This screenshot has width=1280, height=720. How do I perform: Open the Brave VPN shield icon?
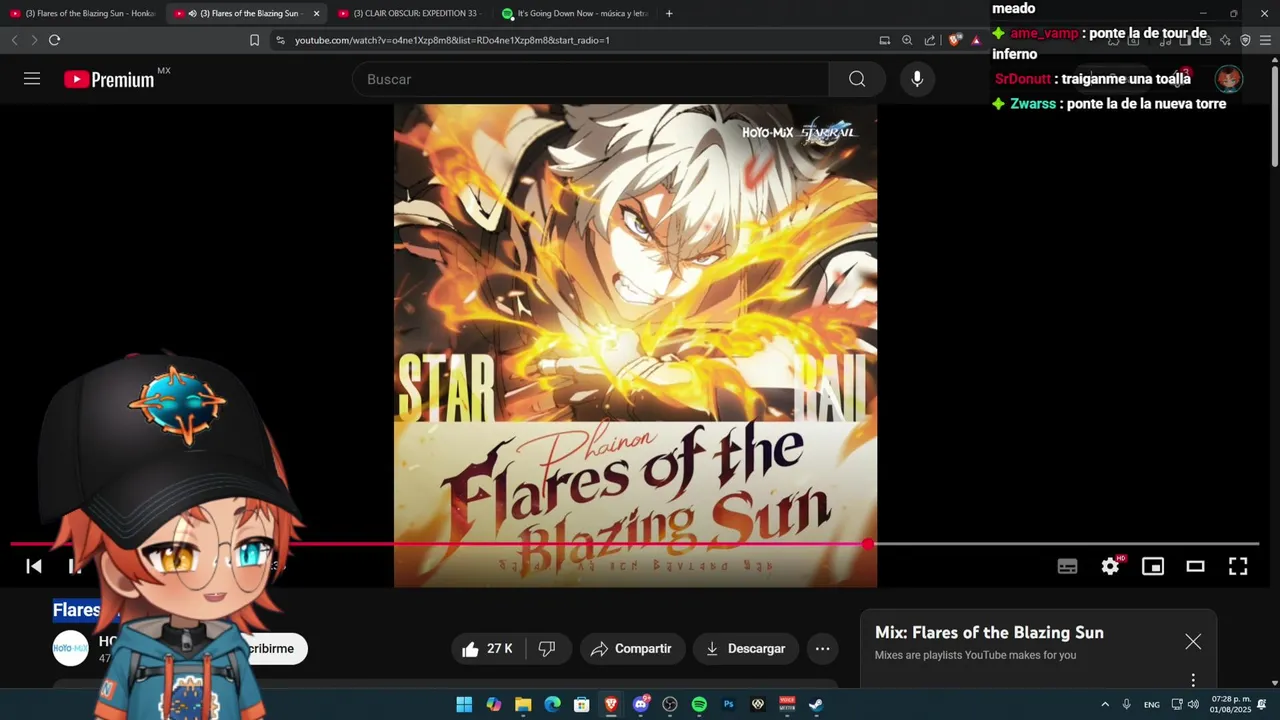(1245, 40)
